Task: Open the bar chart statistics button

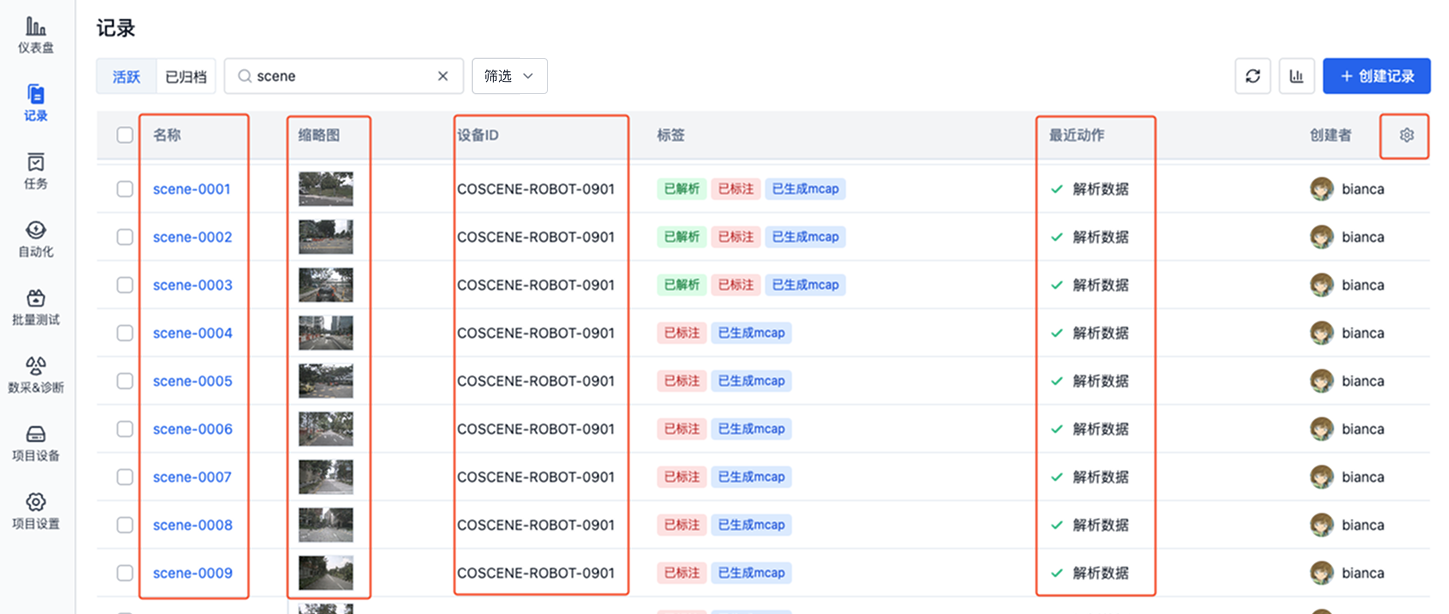Action: [1296, 76]
